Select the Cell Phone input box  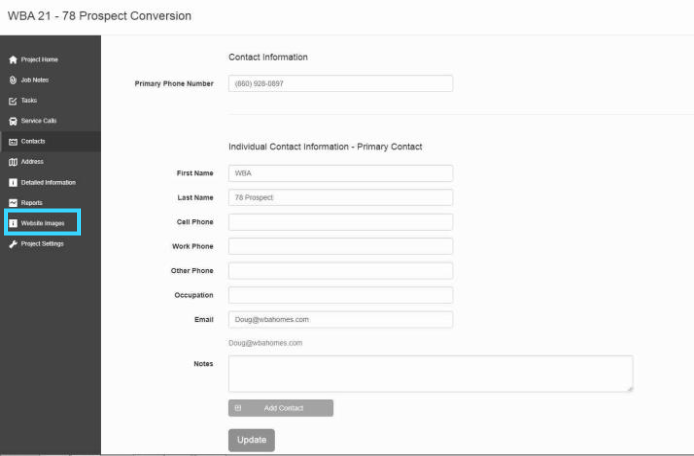coord(340,222)
